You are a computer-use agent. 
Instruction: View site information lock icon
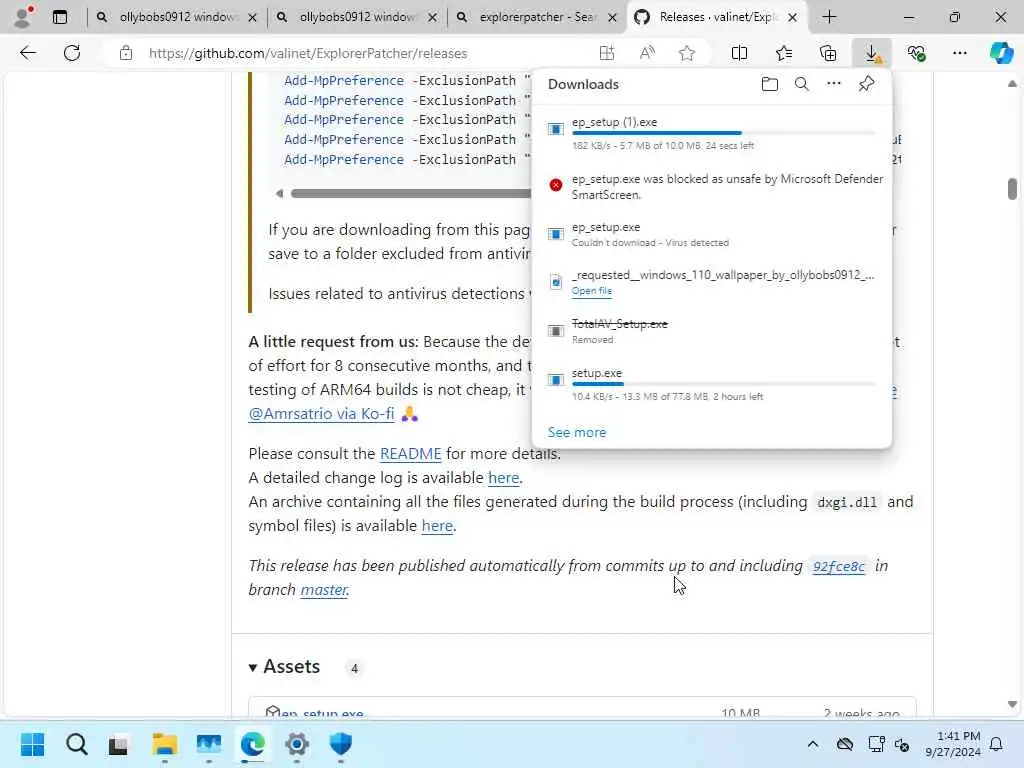[126, 53]
